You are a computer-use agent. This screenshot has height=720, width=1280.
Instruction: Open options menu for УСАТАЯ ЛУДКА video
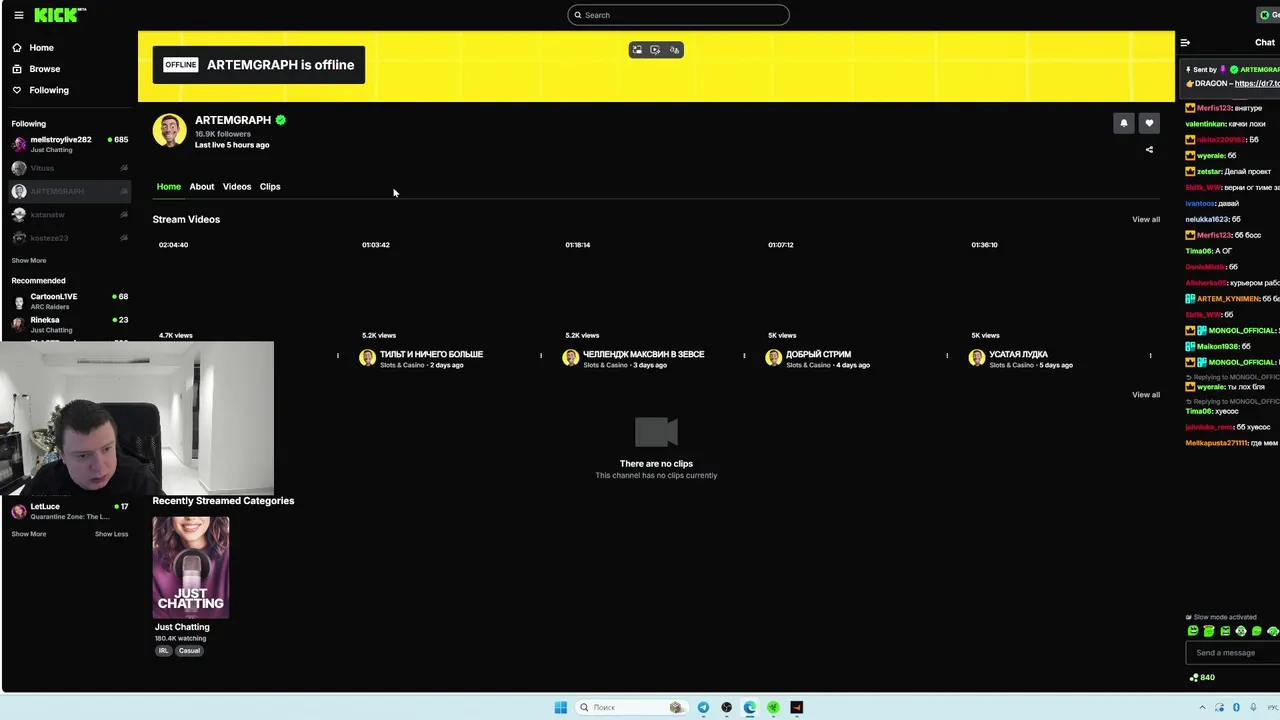(1150, 356)
